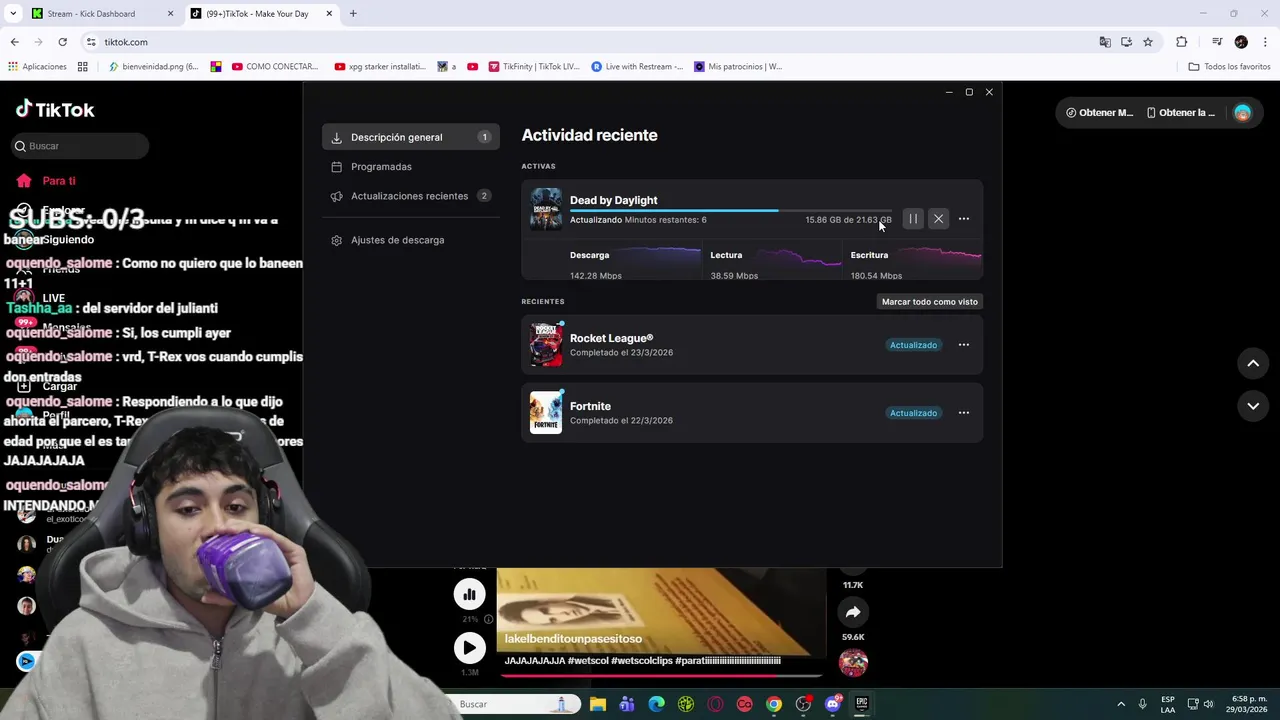The width and height of the screenshot is (1280, 720).
Task: Click Fortnite game thumbnail
Action: pos(546,413)
